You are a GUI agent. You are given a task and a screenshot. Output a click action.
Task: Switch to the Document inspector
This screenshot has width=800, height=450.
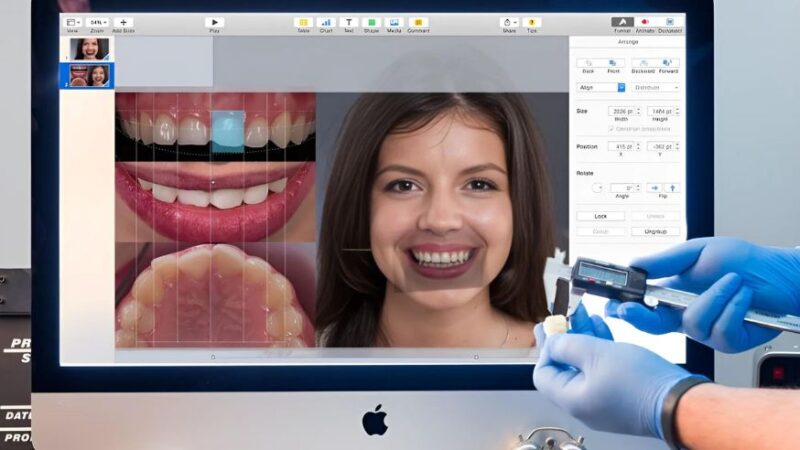point(669,22)
